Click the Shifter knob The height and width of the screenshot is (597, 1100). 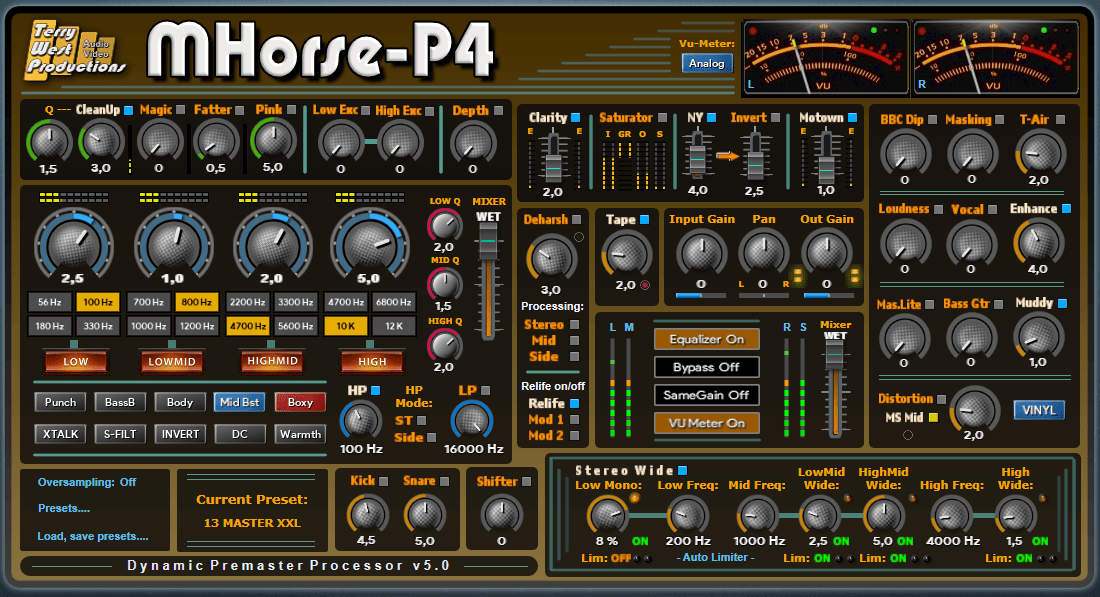[501, 514]
